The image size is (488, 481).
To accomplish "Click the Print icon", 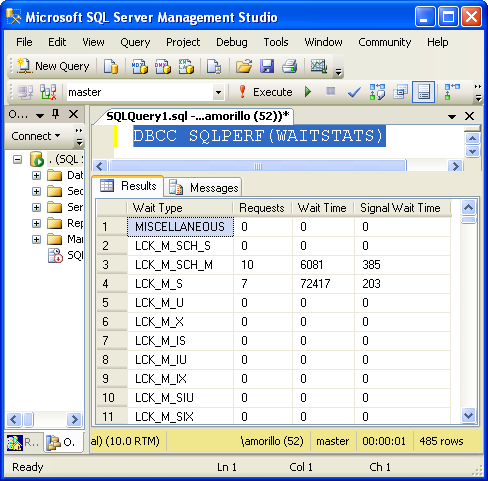I will 289,66.
